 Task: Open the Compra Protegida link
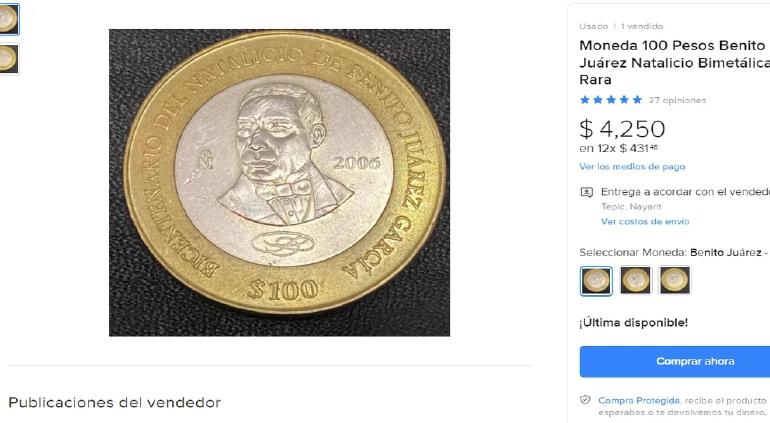pyautogui.click(x=638, y=400)
